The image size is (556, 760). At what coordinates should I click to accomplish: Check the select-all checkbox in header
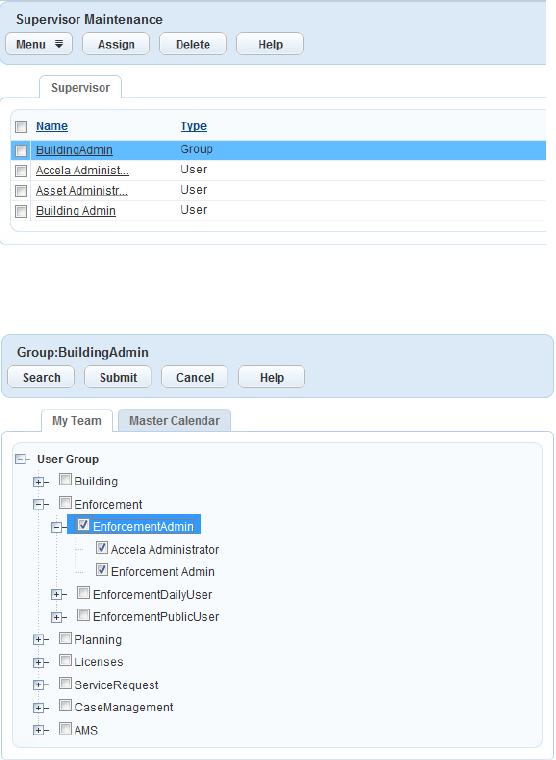(x=21, y=127)
